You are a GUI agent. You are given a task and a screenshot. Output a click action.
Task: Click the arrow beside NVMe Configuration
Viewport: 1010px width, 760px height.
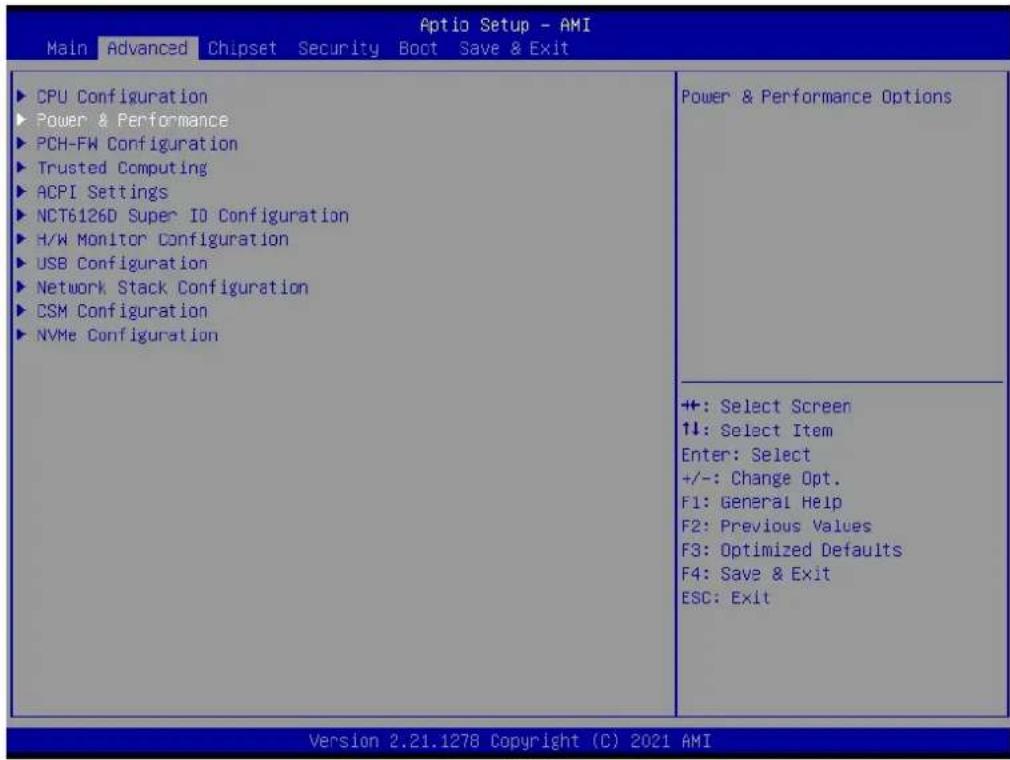21,334
